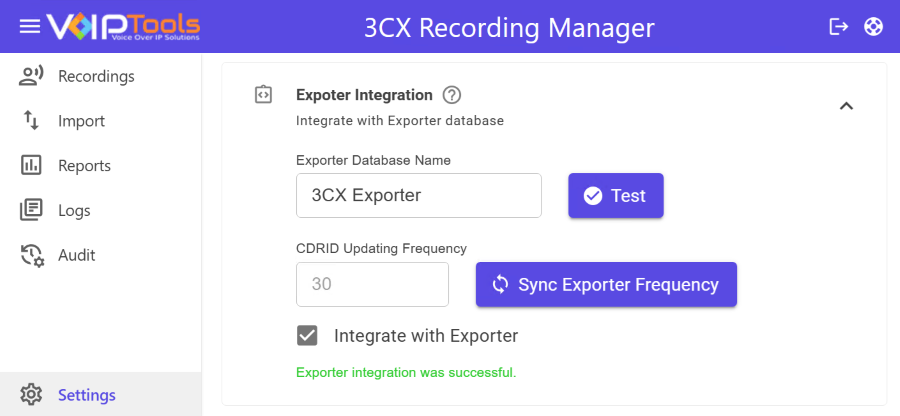Click the Reports chart icon
The image size is (900, 416).
click(31, 166)
